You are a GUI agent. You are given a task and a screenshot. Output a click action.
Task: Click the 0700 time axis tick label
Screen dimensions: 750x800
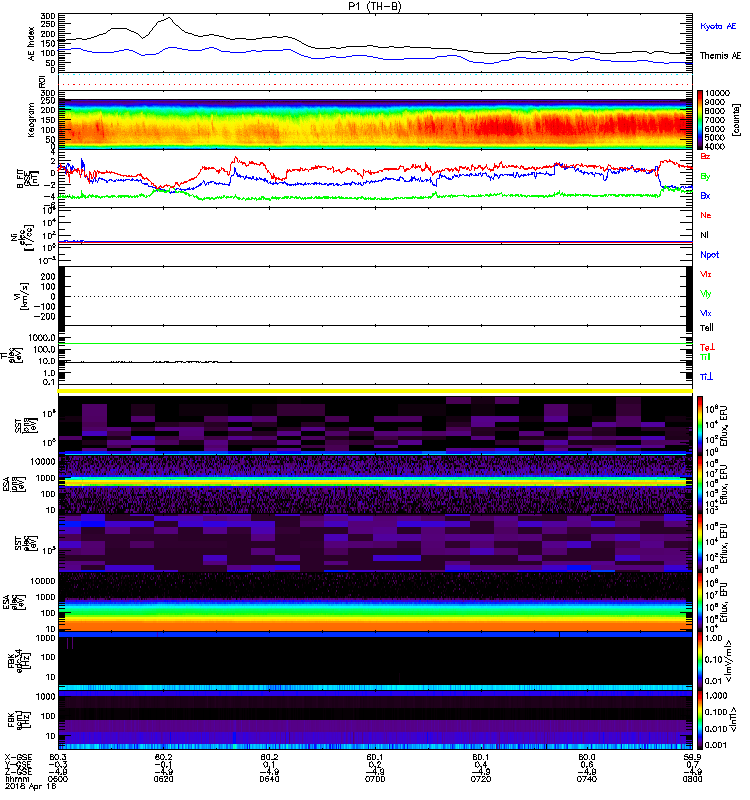coord(375,779)
